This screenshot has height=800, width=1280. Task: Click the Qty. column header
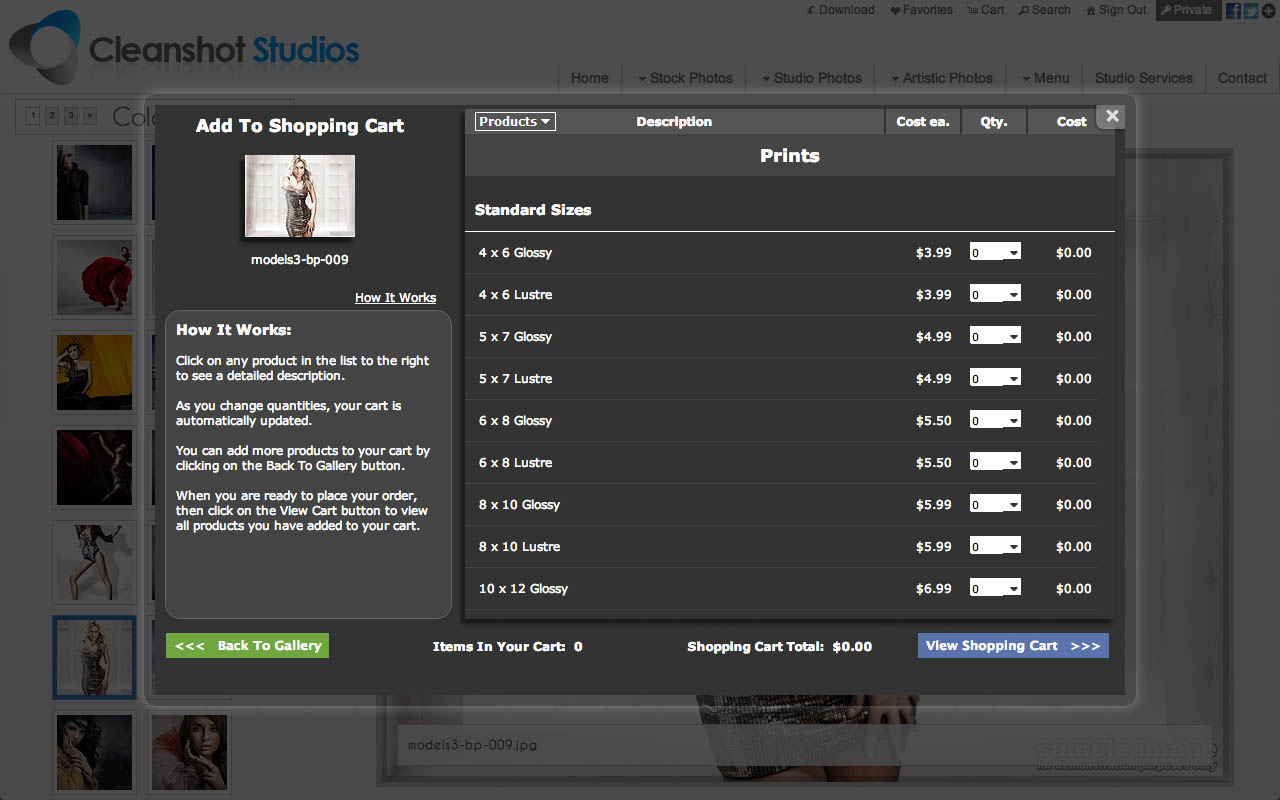(994, 122)
